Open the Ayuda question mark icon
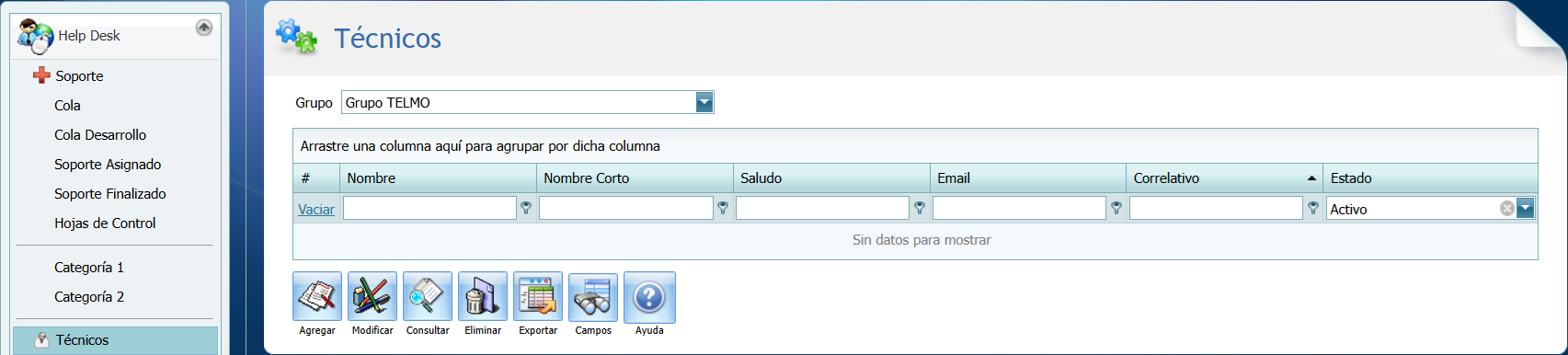The width and height of the screenshot is (1568, 355). point(649,297)
